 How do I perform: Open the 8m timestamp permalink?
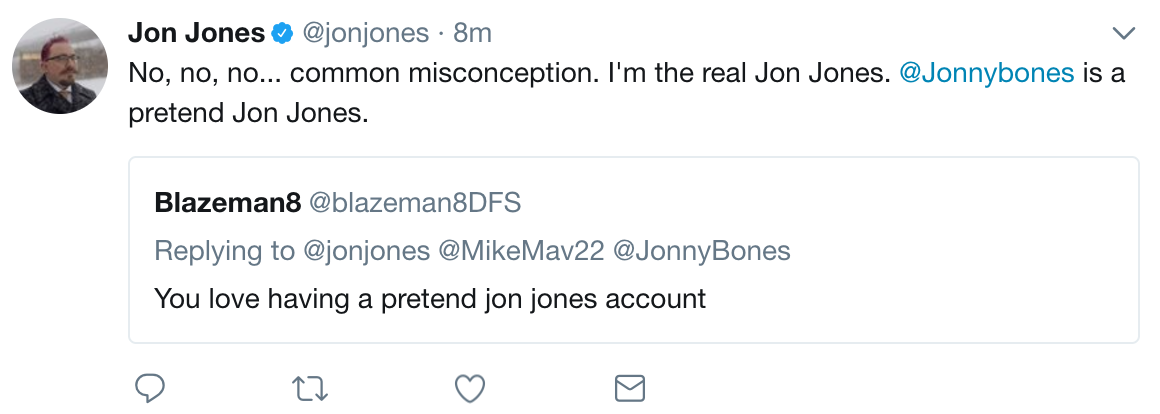pos(472,33)
